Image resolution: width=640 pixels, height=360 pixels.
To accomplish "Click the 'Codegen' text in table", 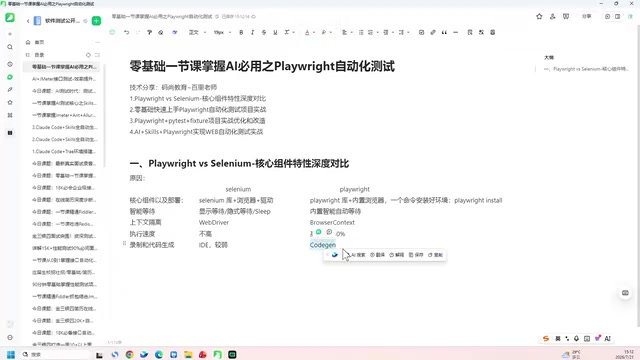I will tap(323, 245).
